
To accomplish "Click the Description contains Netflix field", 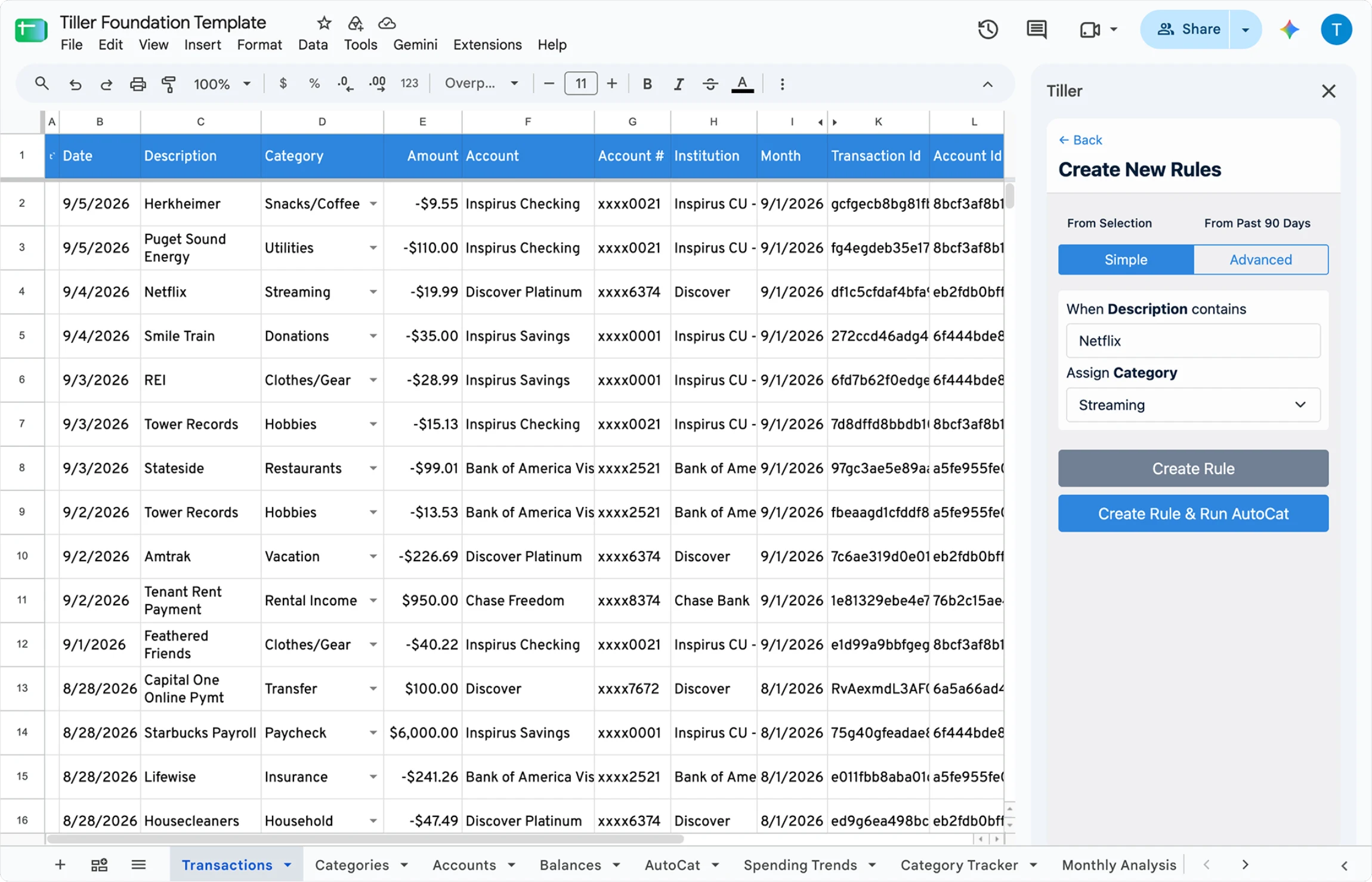I will (1193, 341).
